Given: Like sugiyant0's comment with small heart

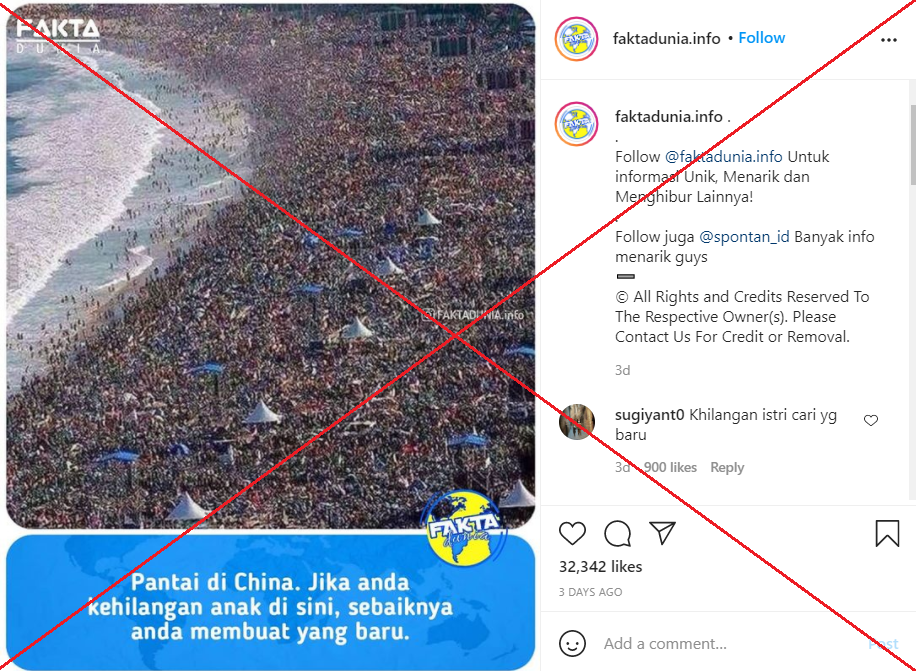Looking at the screenshot, I should point(870,420).
